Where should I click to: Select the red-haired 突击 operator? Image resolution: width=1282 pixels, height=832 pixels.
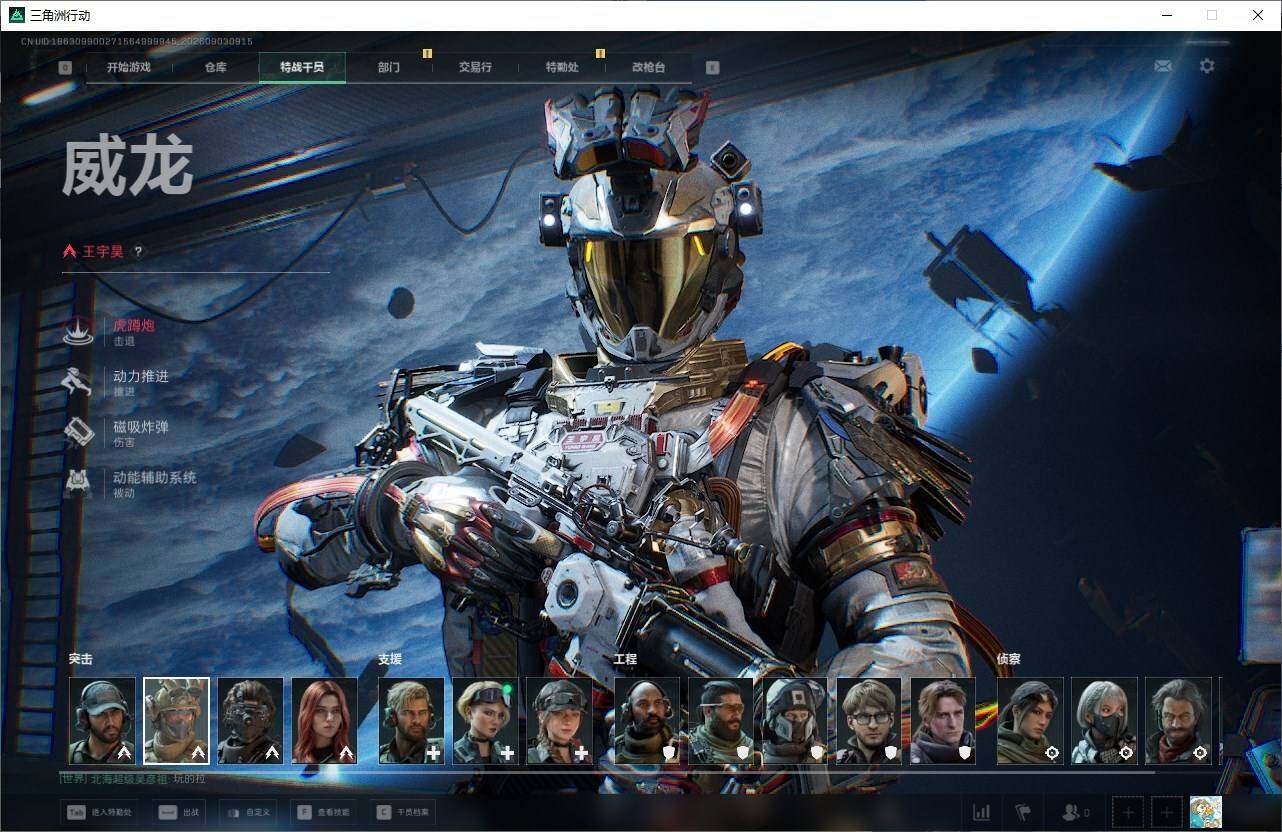tap(324, 721)
